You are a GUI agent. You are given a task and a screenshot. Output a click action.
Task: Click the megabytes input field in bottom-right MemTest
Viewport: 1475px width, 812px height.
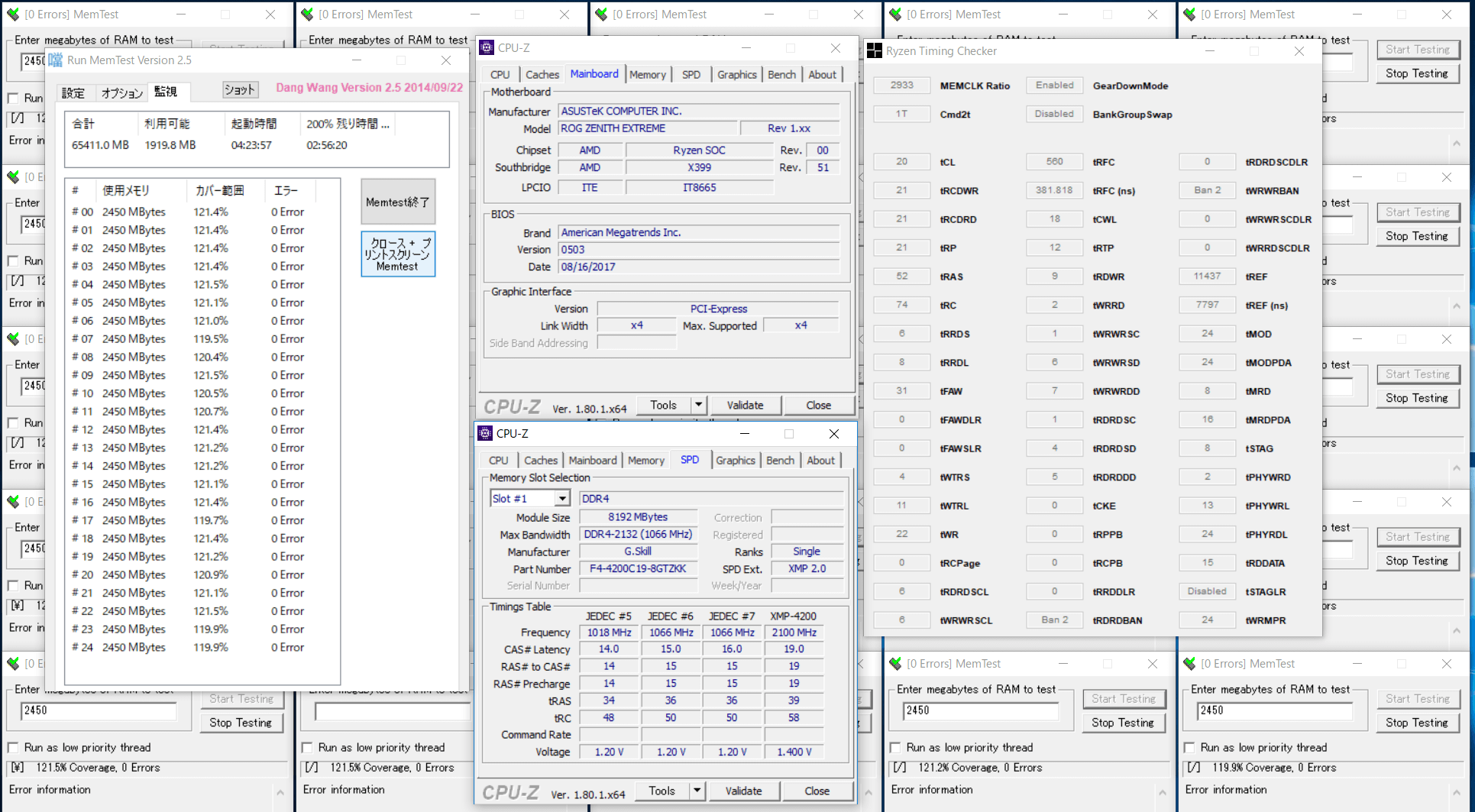[1274, 710]
